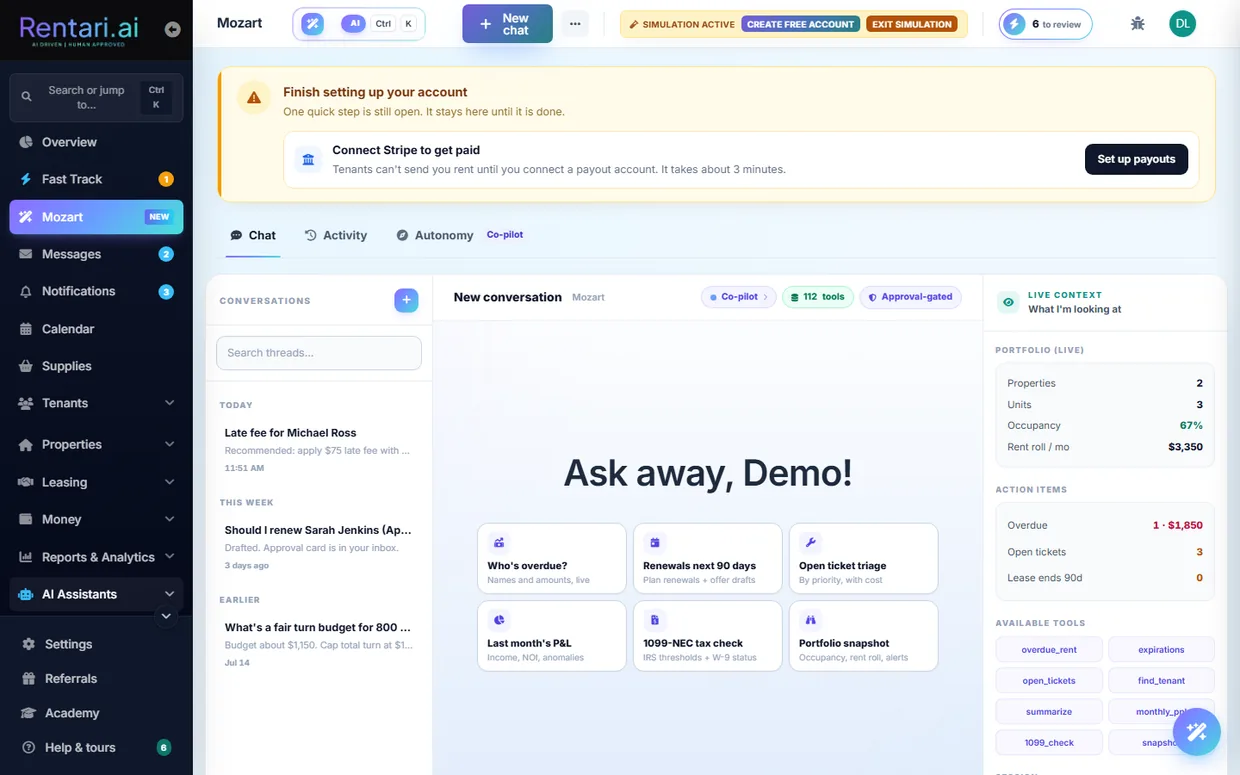The height and width of the screenshot is (775, 1240).
Task: Open AI Assistants in the sidebar
Action: pyautogui.click(x=96, y=594)
